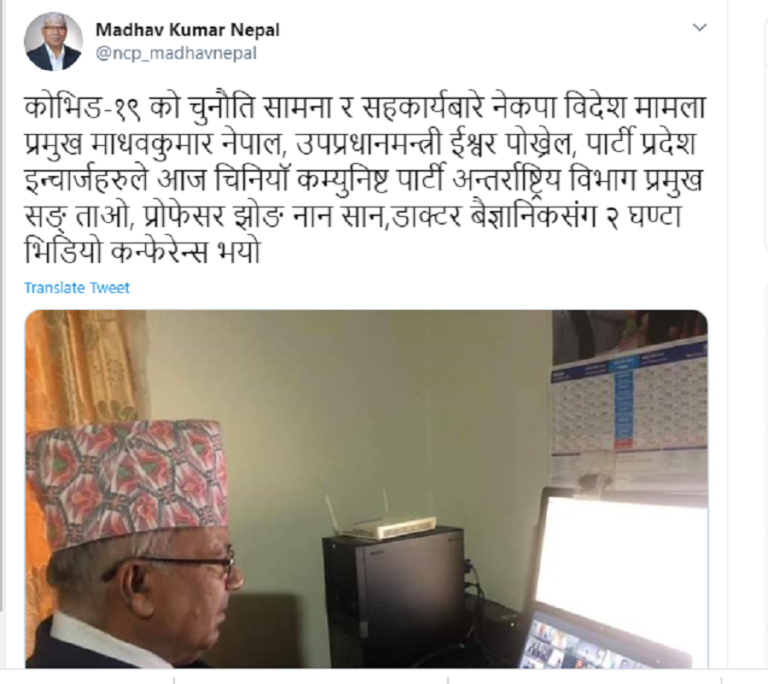Click the Translate Tweet link

click(77, 288)
